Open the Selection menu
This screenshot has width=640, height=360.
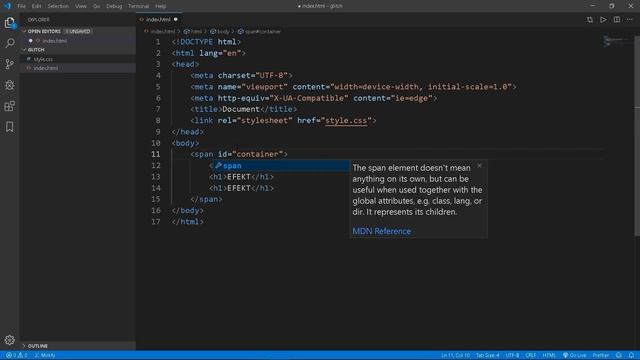58,6
